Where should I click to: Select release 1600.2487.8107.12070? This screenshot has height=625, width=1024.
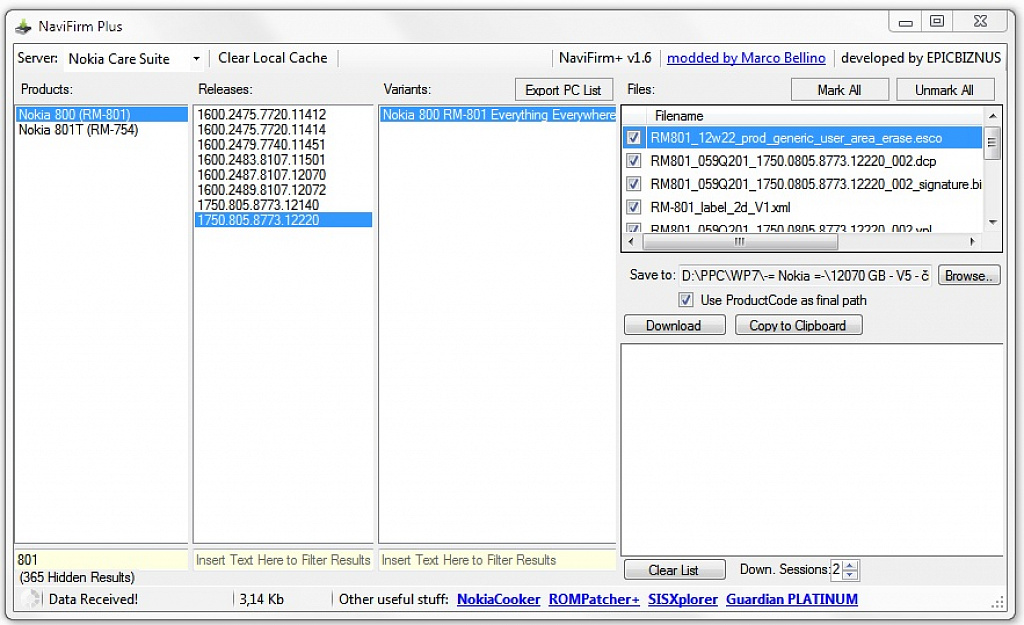click(283, 174)
